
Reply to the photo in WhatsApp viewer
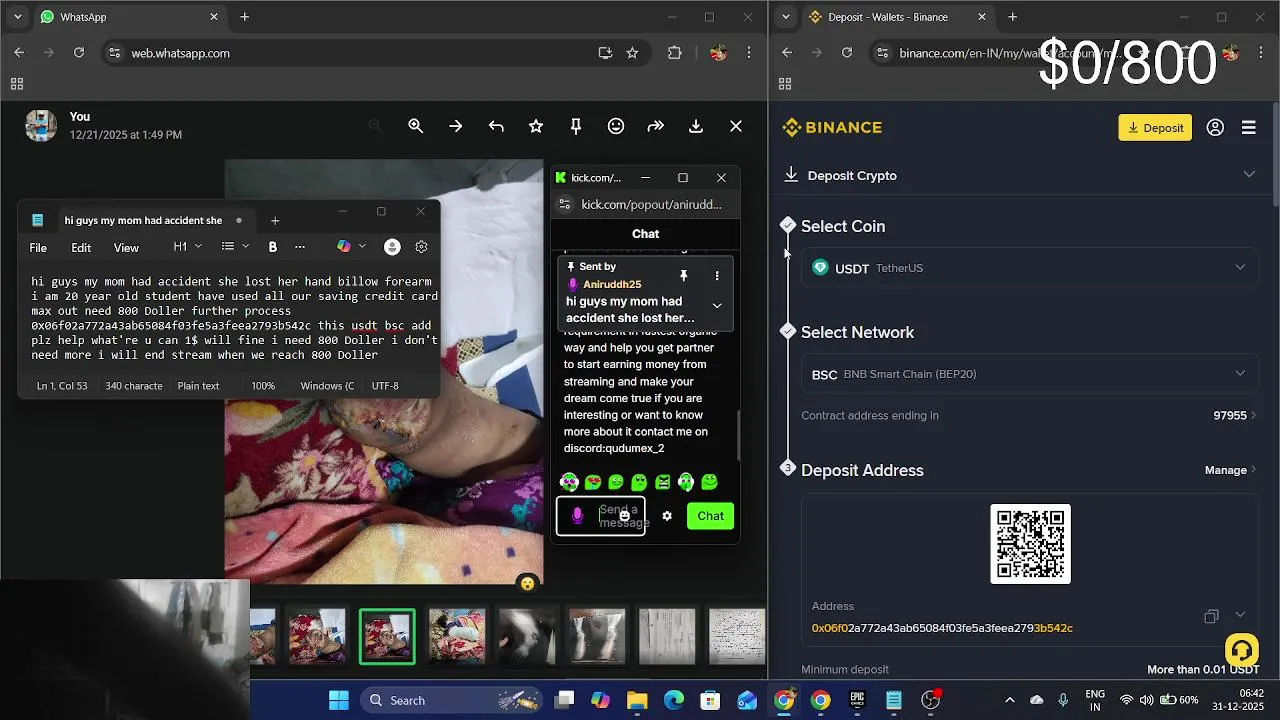496,126
